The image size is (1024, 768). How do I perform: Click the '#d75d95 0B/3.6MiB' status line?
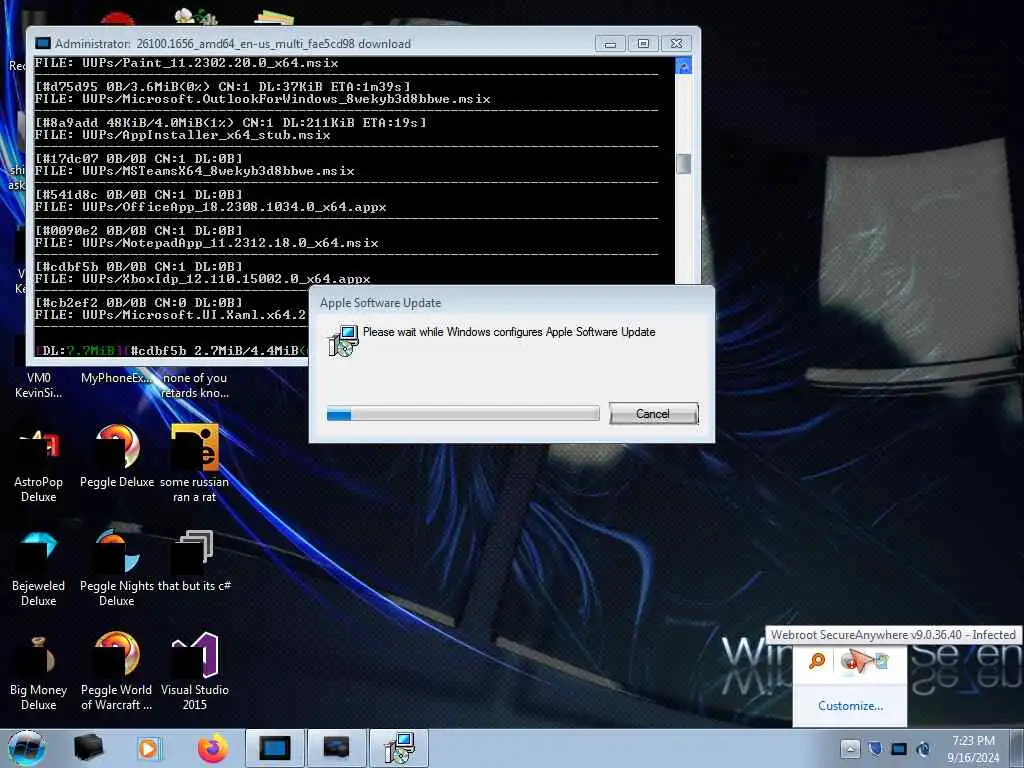click(222, 87)
